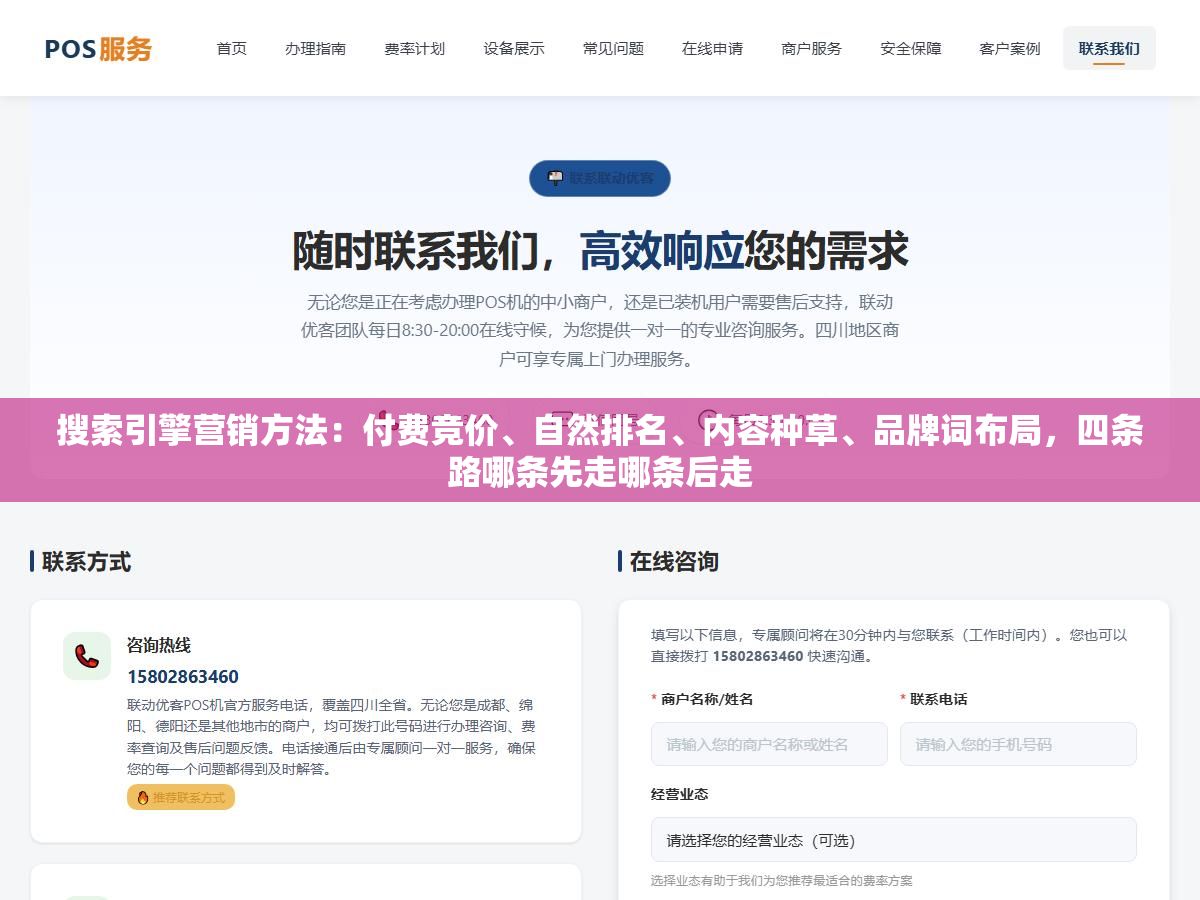Select the 联系我们 nav tab
Image resolution: width=1200 pixels, height=900 pixels.
coord(1109,48)
